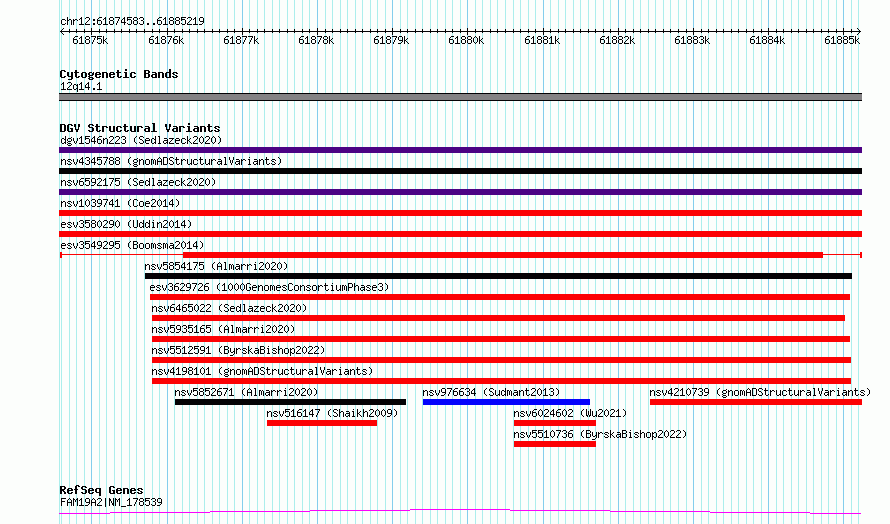
Task: Open esv3549295 (Boomsma2014) variant label
Action: tap(132, 245)
